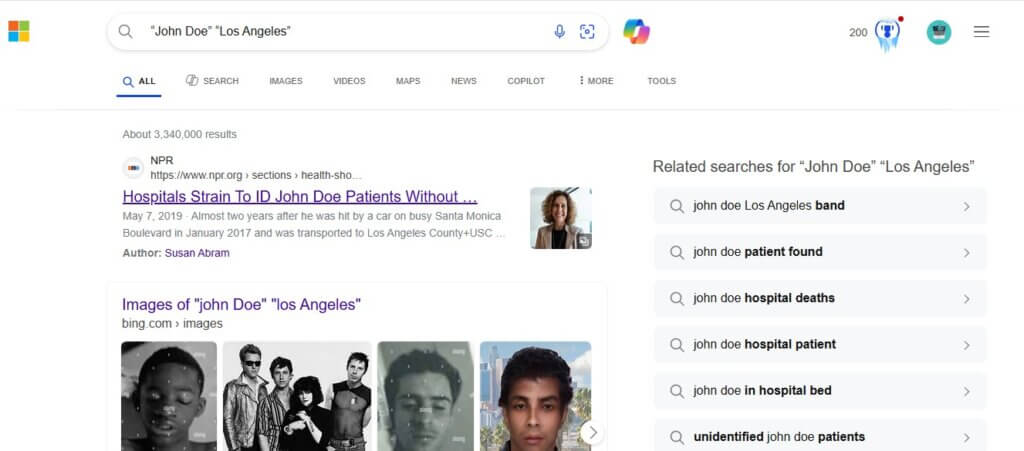
Task: Select 'About 3,340,000 results' text
Action: (180, 134)
